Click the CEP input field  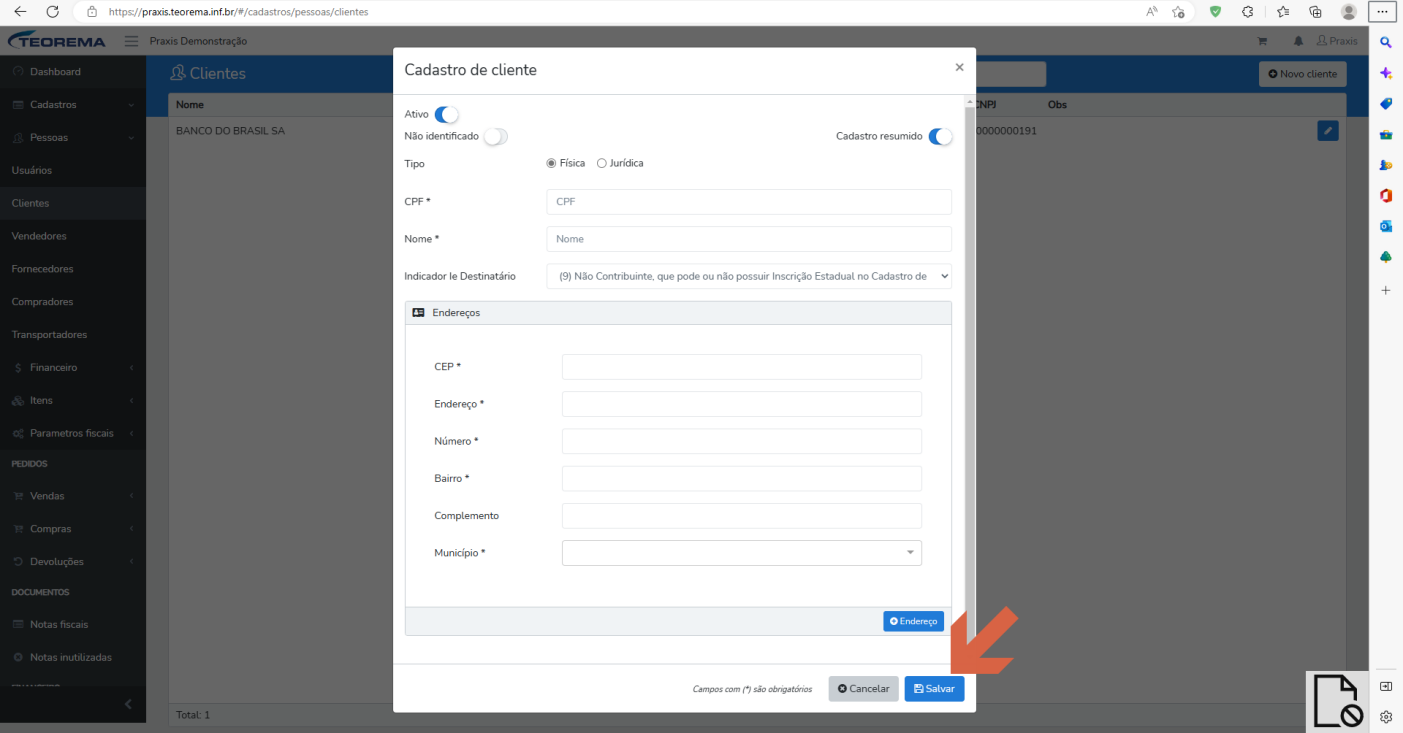[x=742, y=367]
